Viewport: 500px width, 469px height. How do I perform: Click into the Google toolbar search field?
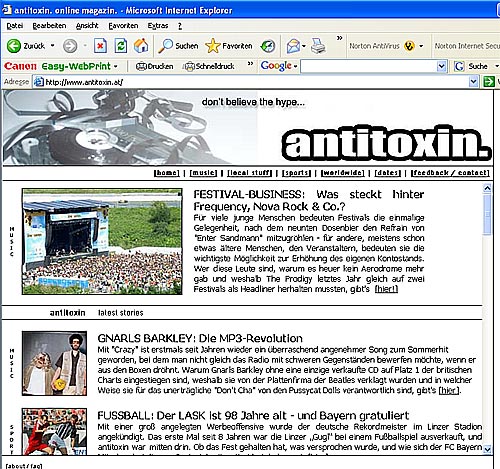[369, 66]
